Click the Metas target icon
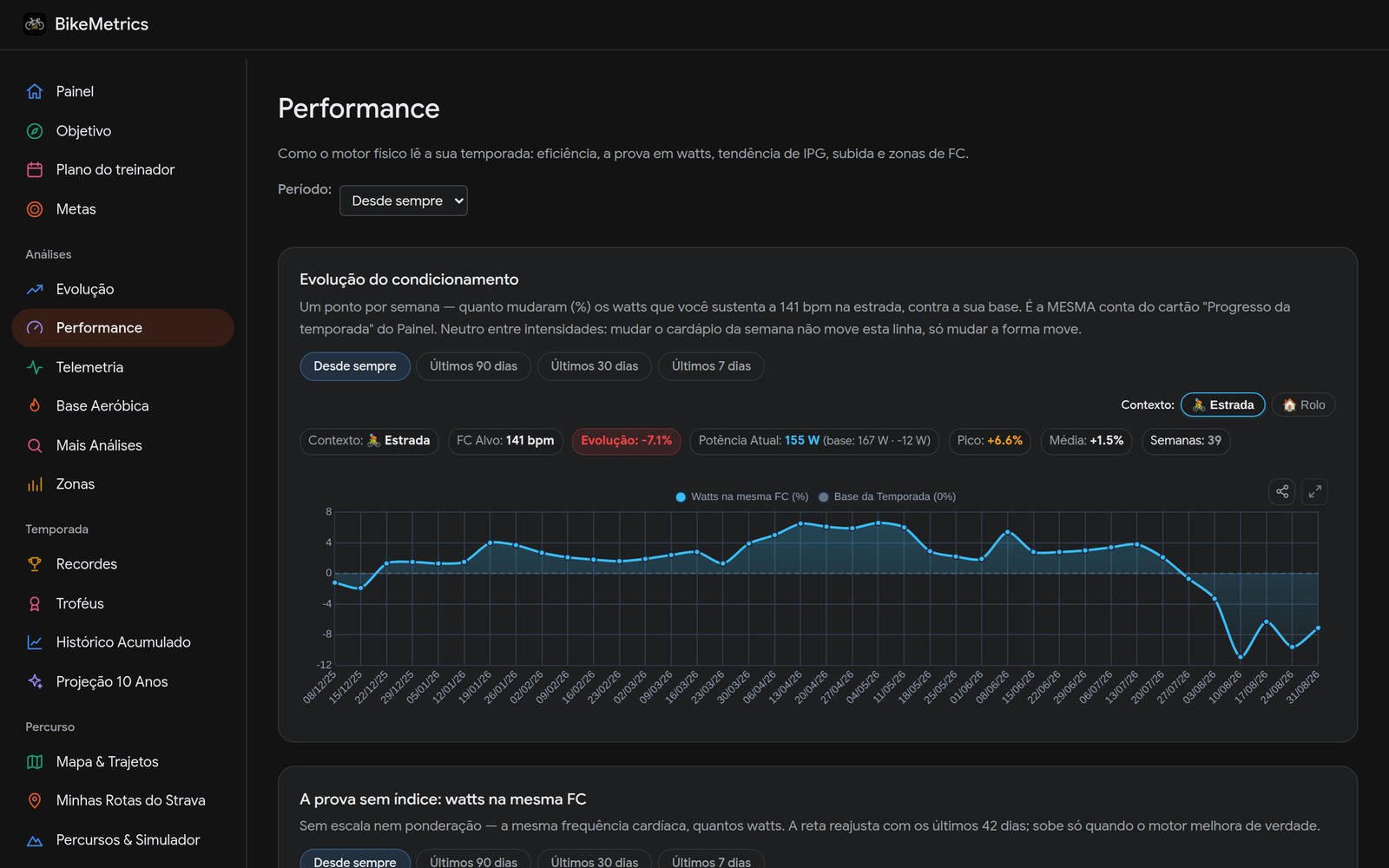Image resolution: width=1389 pixels, height=868 pixels. click(x=35, y=209)
